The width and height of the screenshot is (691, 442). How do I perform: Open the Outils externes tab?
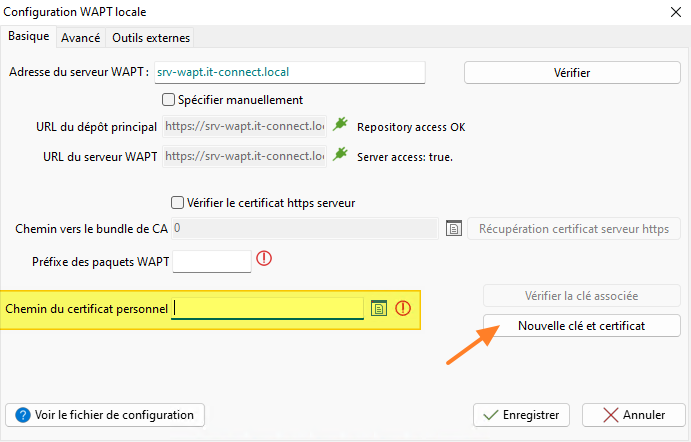point(151,38)
